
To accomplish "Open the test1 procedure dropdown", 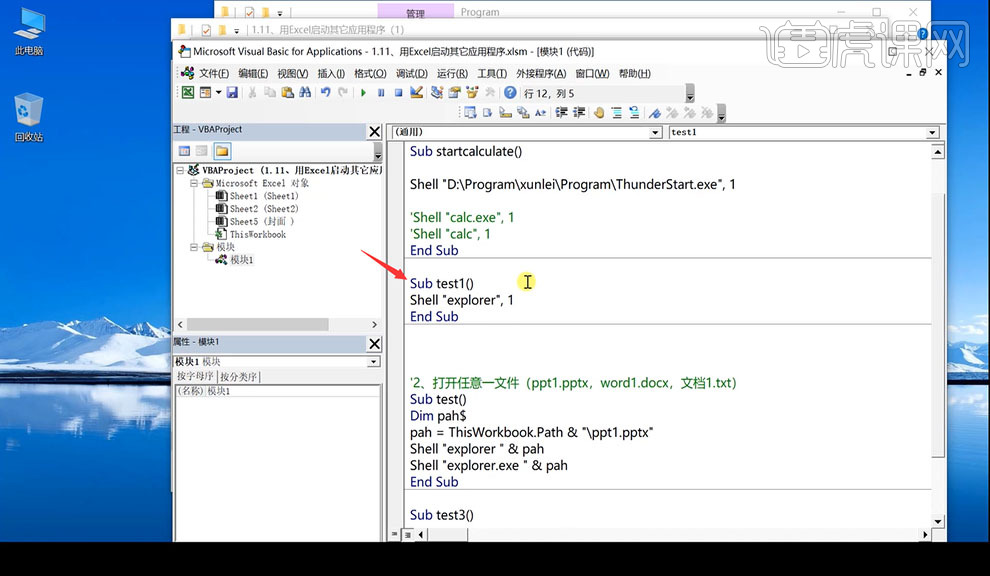I will point(932,133).
